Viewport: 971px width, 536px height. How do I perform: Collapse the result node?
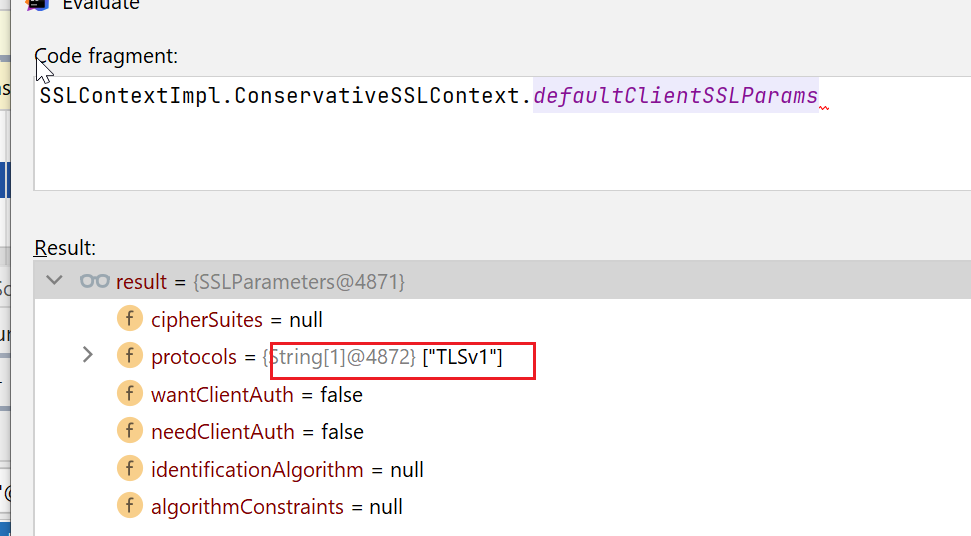(54, 281)
